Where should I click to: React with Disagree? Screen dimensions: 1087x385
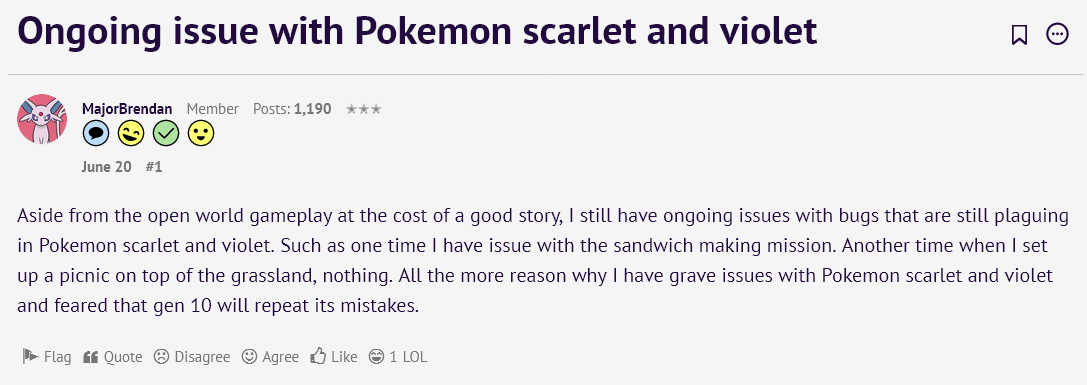click(191, 357)
